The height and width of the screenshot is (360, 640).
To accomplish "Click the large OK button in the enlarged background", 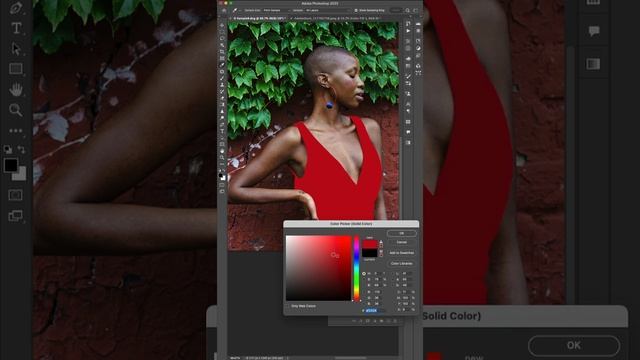I will pos(574,346).
